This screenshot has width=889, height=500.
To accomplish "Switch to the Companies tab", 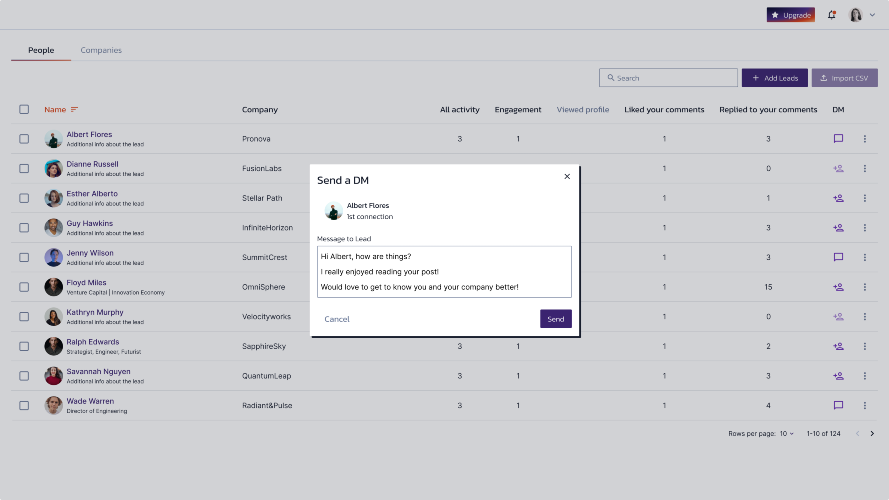I will click(101, 50).
